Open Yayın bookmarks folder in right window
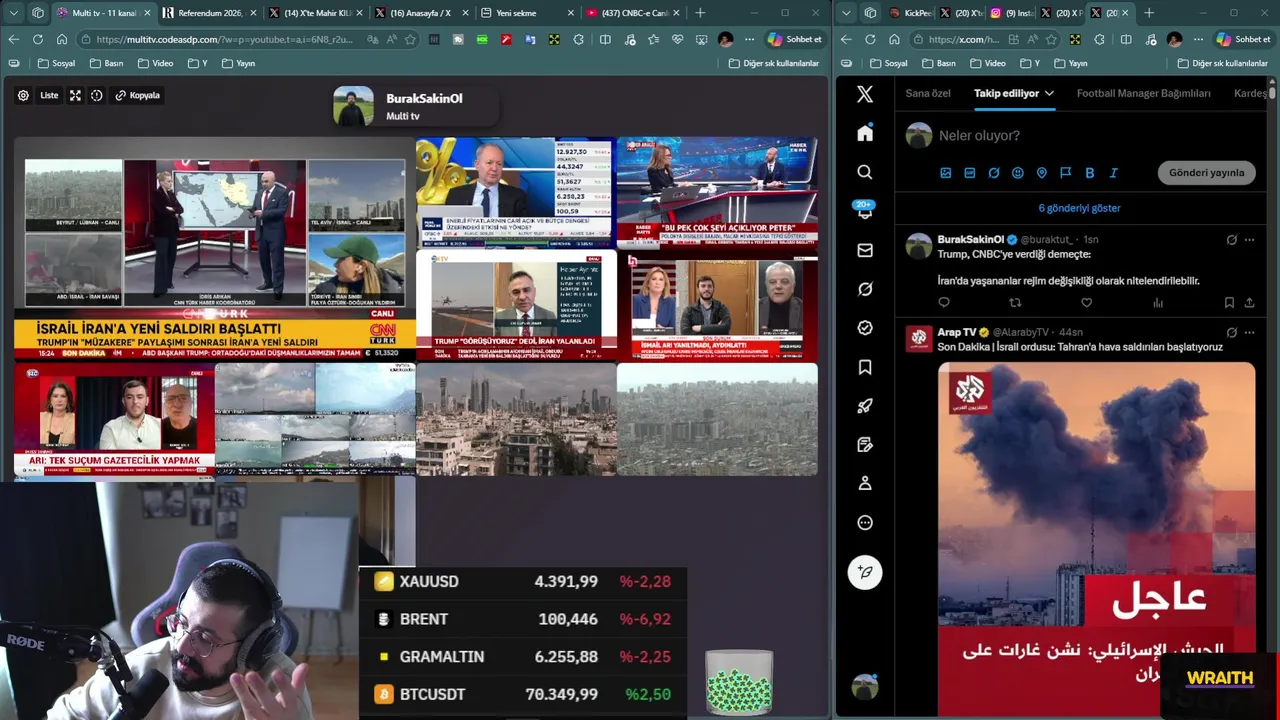 click(x=1069, y=63)
